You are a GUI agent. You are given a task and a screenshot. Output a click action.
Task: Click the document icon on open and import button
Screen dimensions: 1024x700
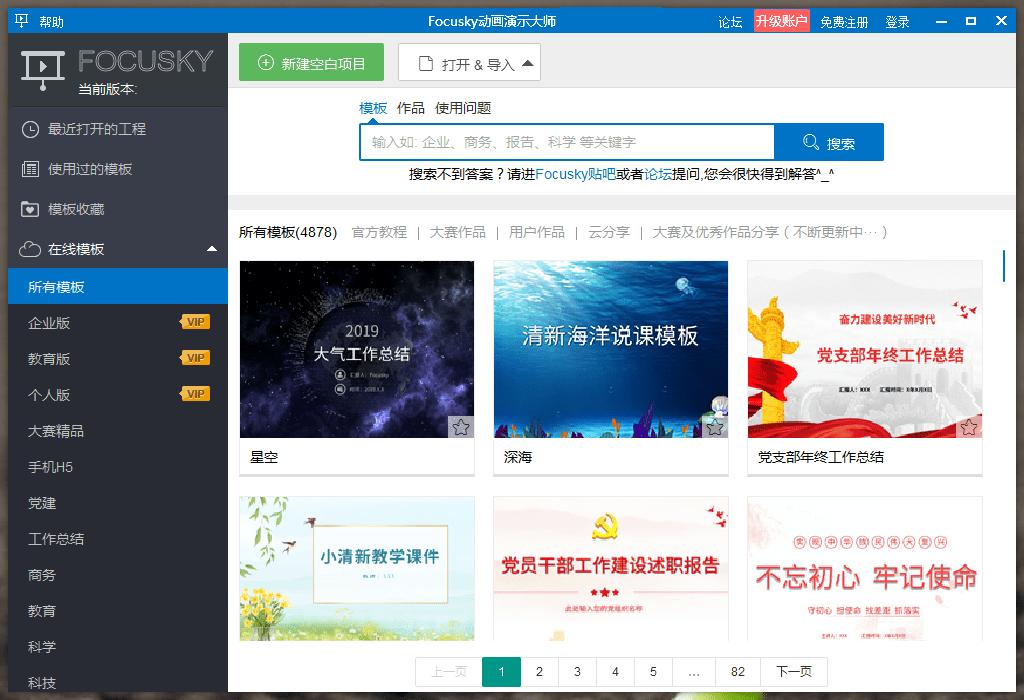coord(426,62)
